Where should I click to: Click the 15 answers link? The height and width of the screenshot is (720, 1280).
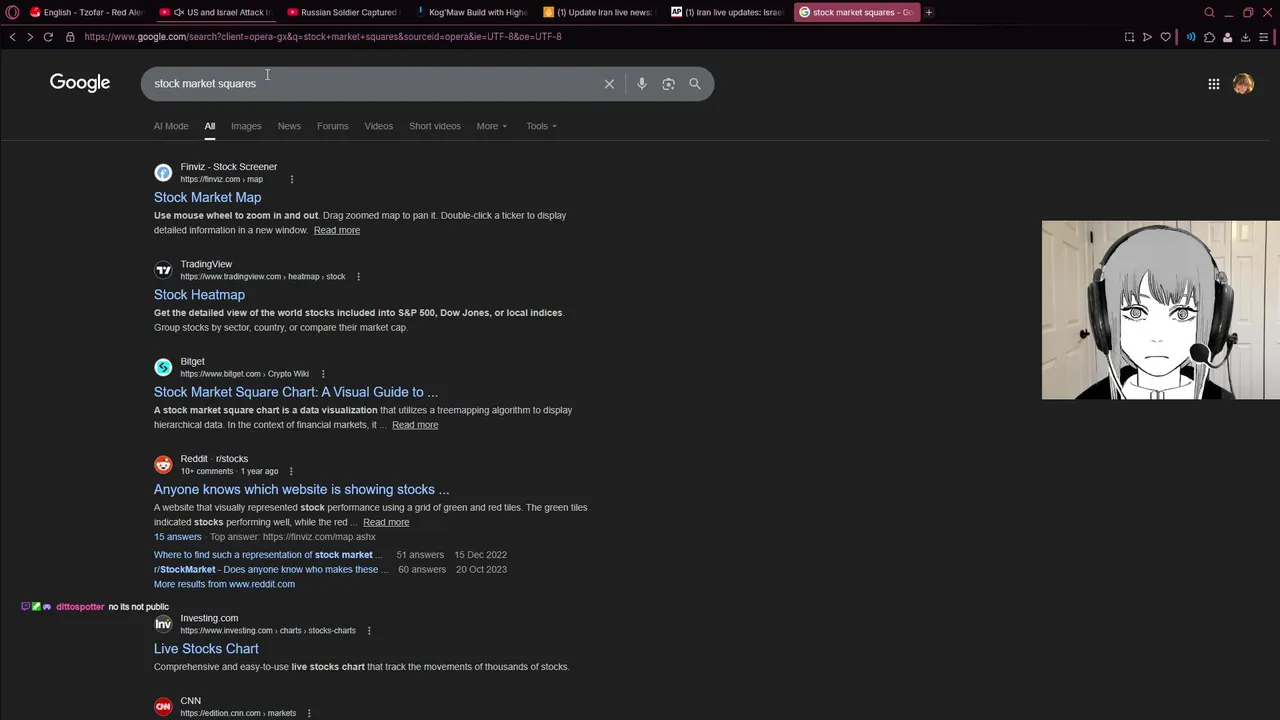[x=178, y=537]
